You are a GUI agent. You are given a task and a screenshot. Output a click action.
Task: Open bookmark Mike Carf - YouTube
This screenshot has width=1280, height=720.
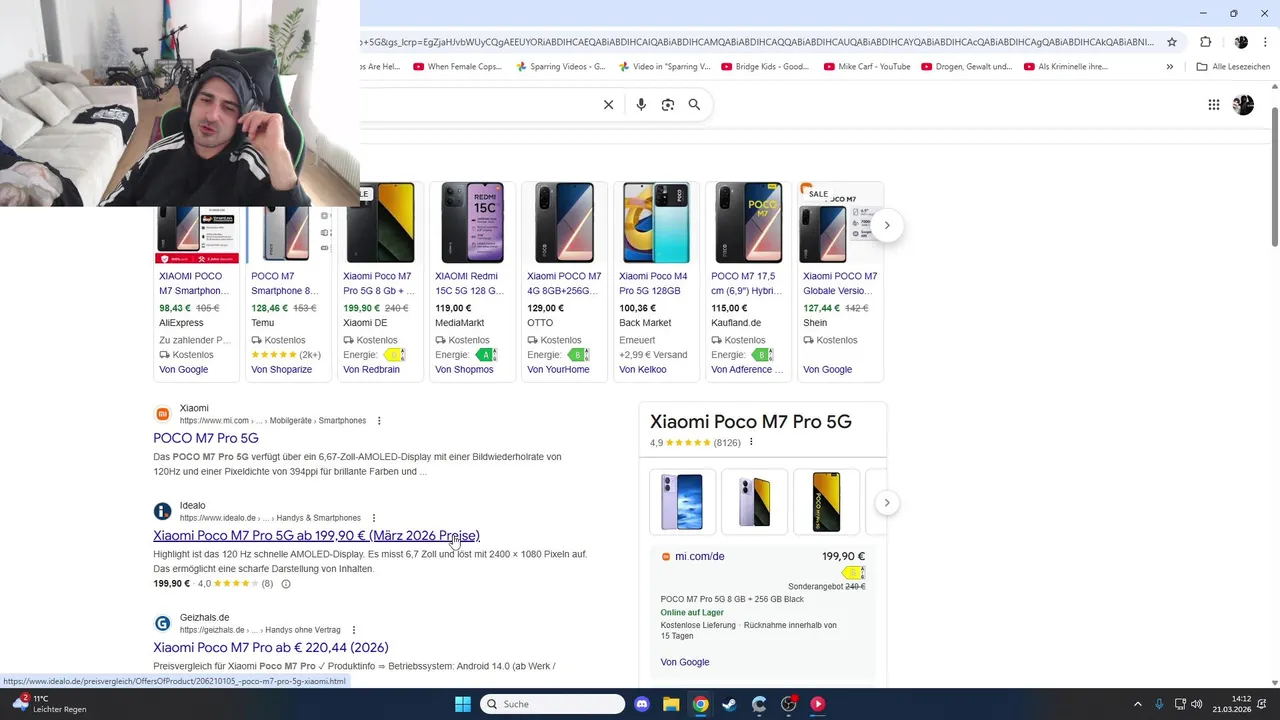867,67
